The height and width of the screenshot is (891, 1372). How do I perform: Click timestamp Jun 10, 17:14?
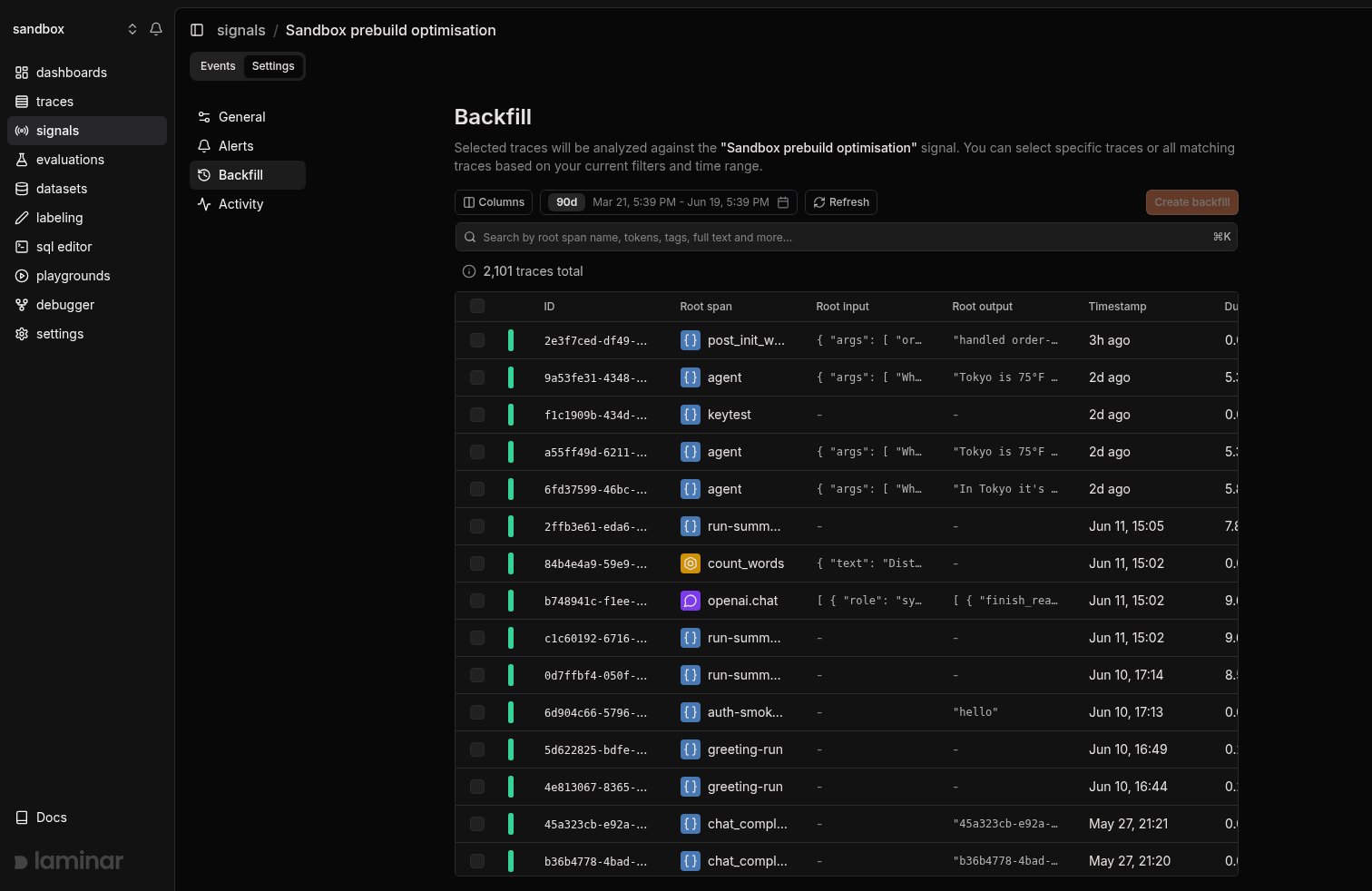(x=1126, y=675)
